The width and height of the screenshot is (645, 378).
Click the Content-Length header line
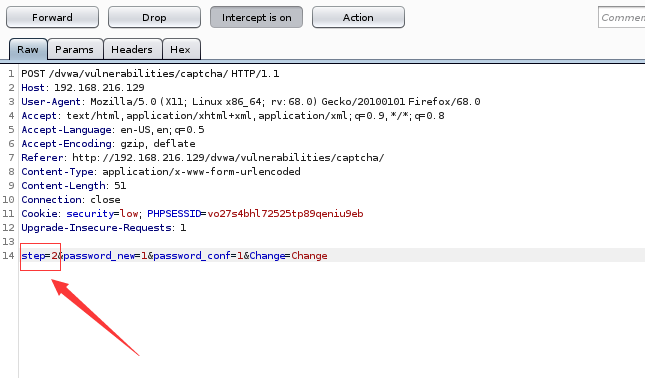tap(74, 186)
